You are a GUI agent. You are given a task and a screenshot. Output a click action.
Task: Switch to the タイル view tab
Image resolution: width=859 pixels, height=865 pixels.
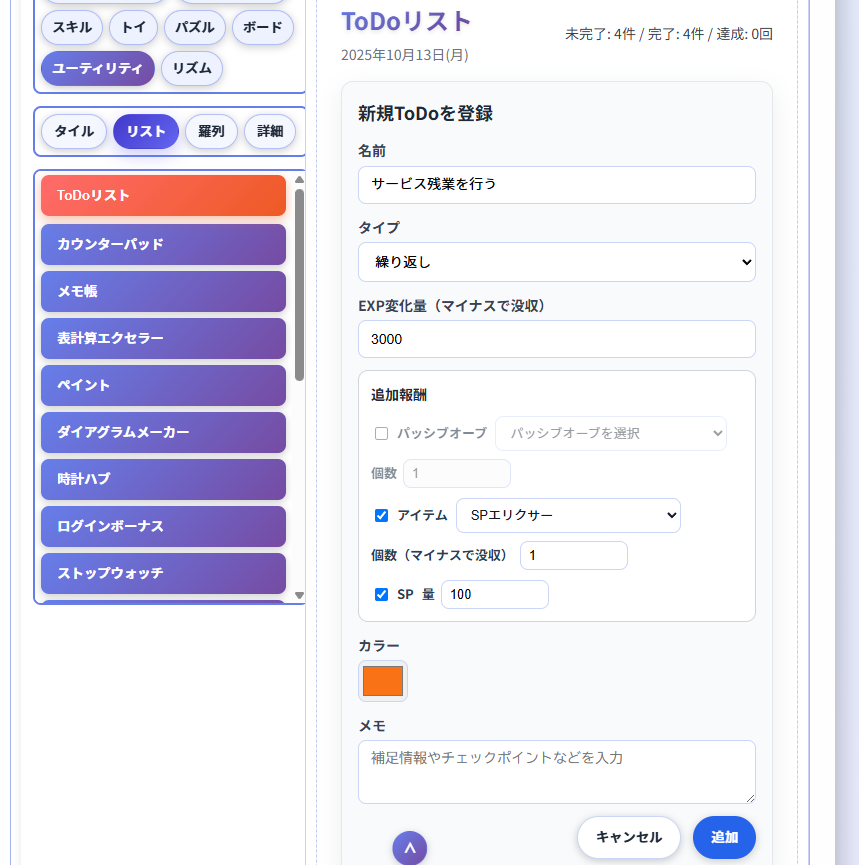(73, 131)
